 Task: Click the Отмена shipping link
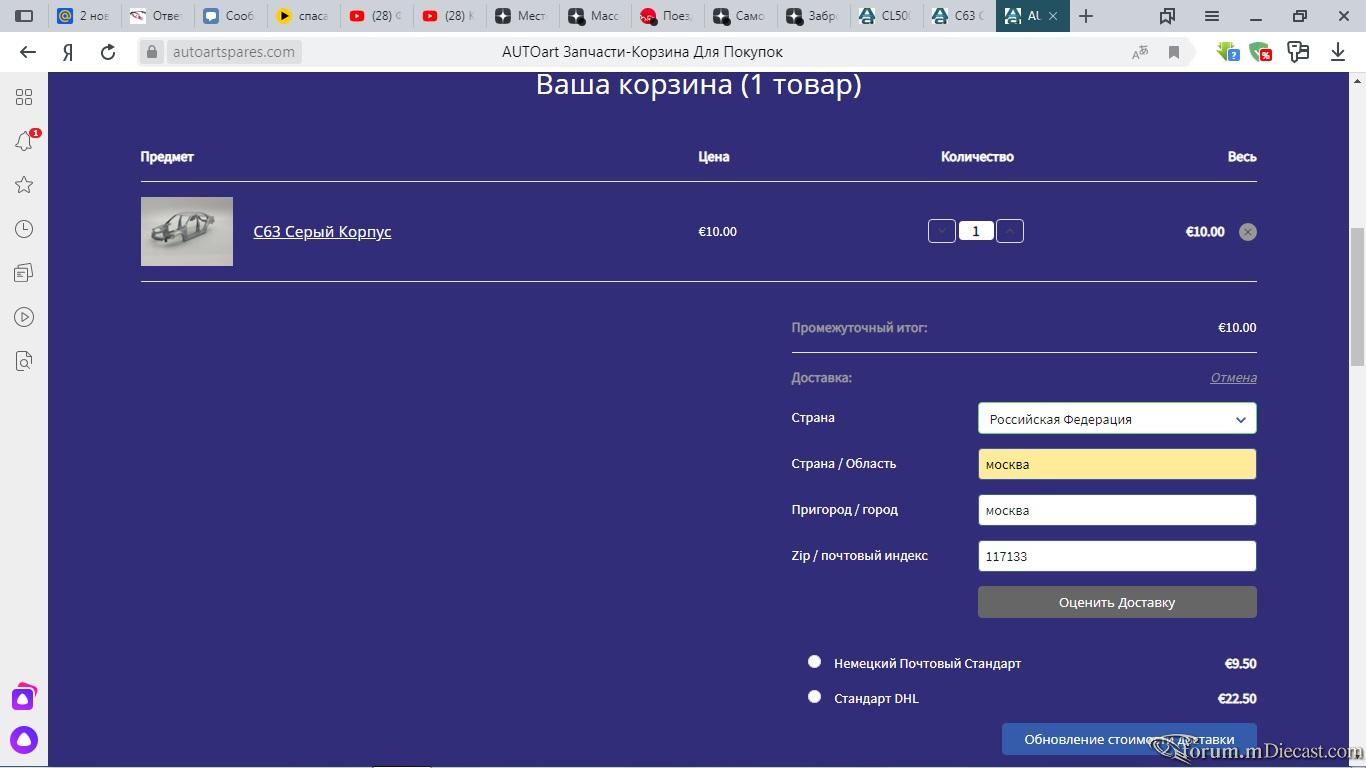[1233, 378]
